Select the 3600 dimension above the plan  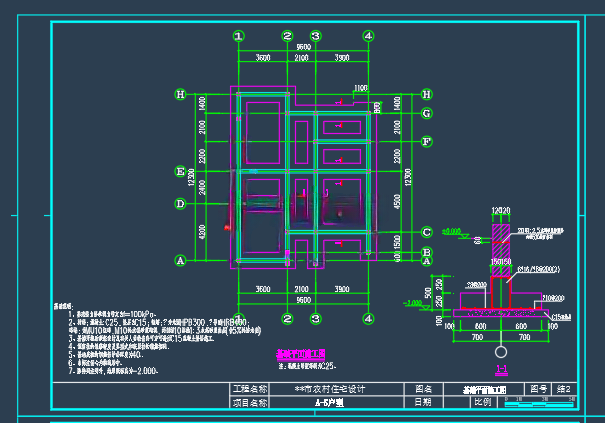[263, 58]
